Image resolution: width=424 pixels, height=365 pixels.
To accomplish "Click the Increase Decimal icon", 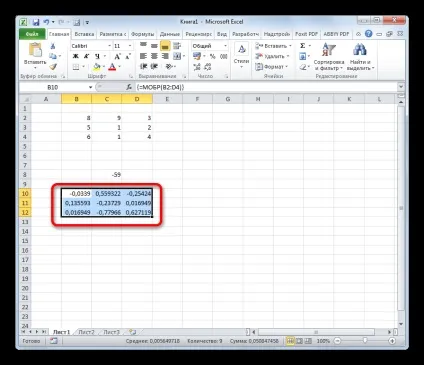I will [x=197, y=67].
